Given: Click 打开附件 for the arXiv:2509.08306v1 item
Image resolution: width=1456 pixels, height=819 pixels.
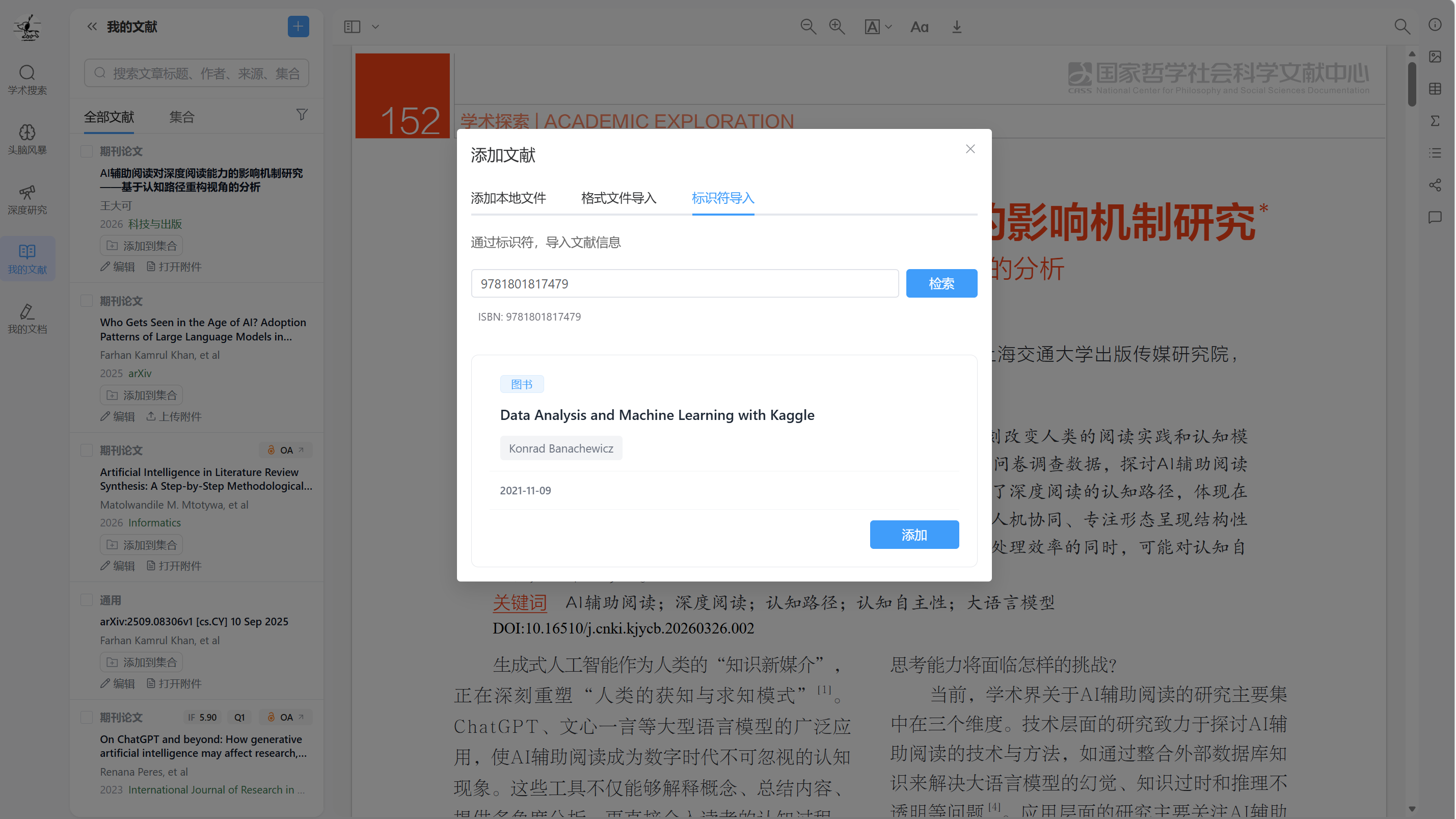Looking at the screenshot, I should (174, 684).
